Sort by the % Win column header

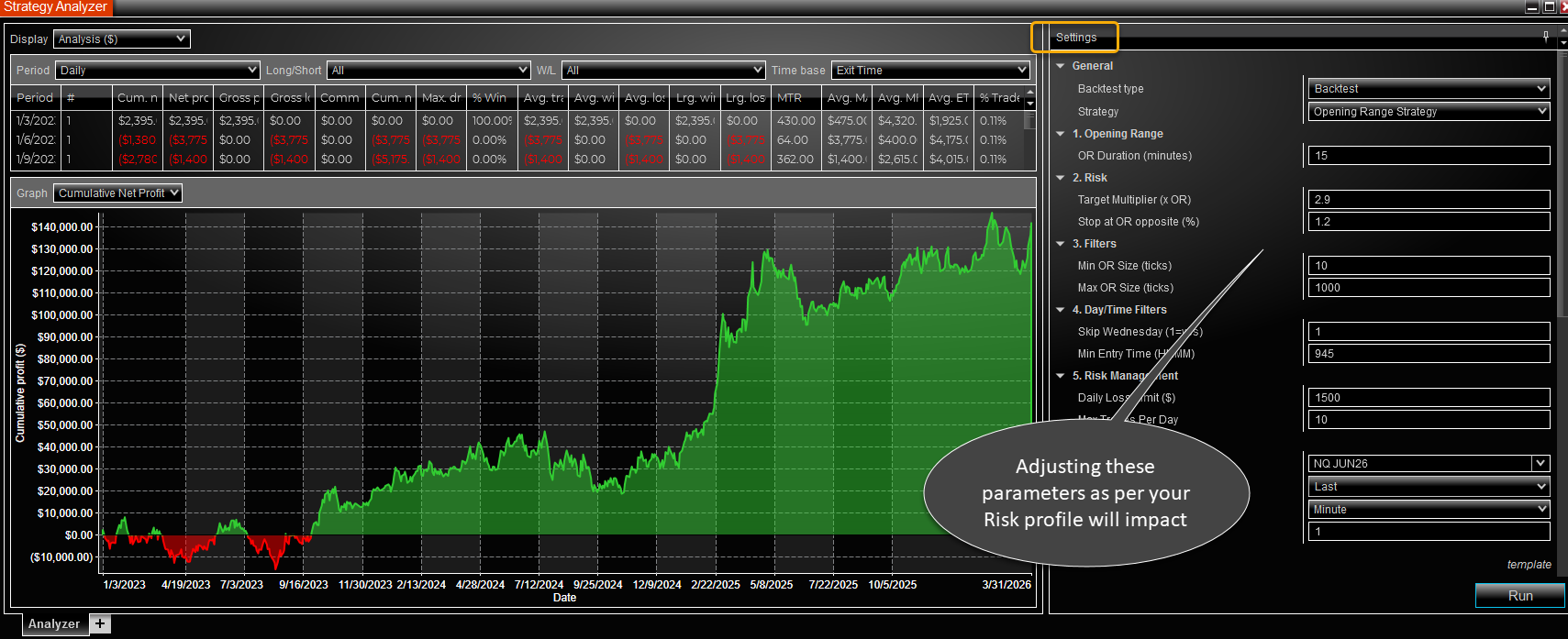(x=493, y=98)
